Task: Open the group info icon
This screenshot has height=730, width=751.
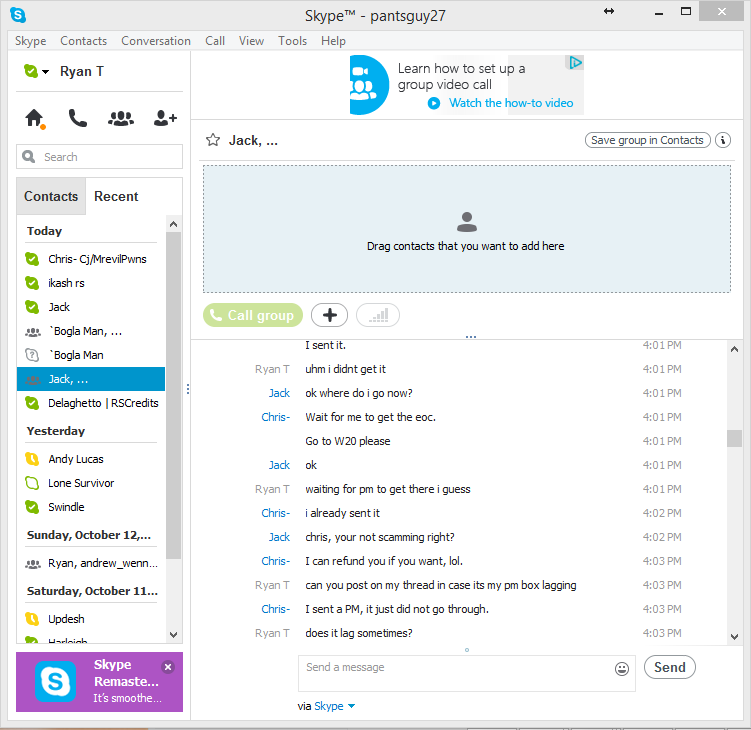Action: tap(723, 140)
